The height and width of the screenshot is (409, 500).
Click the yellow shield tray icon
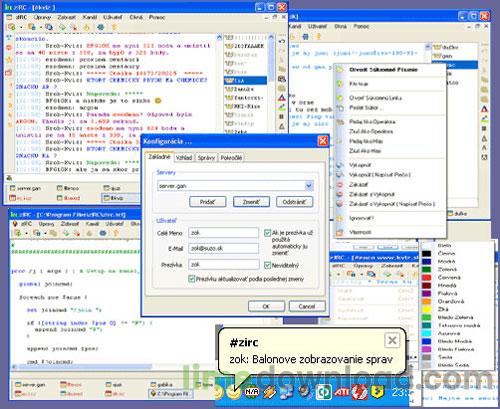click(377, 392)
